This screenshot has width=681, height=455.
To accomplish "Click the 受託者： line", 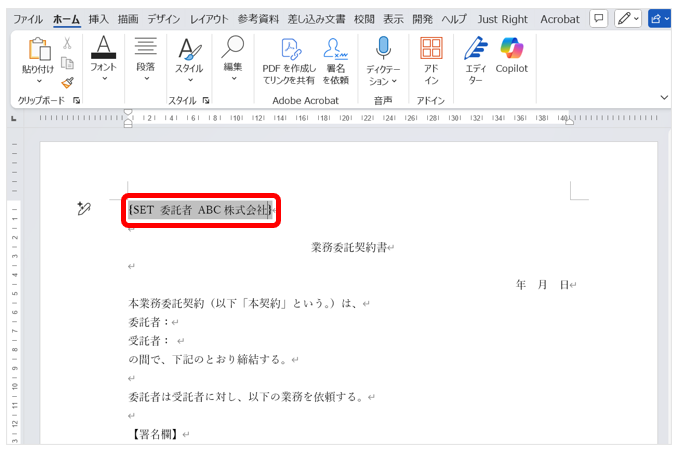I will [x=149, y=341].
